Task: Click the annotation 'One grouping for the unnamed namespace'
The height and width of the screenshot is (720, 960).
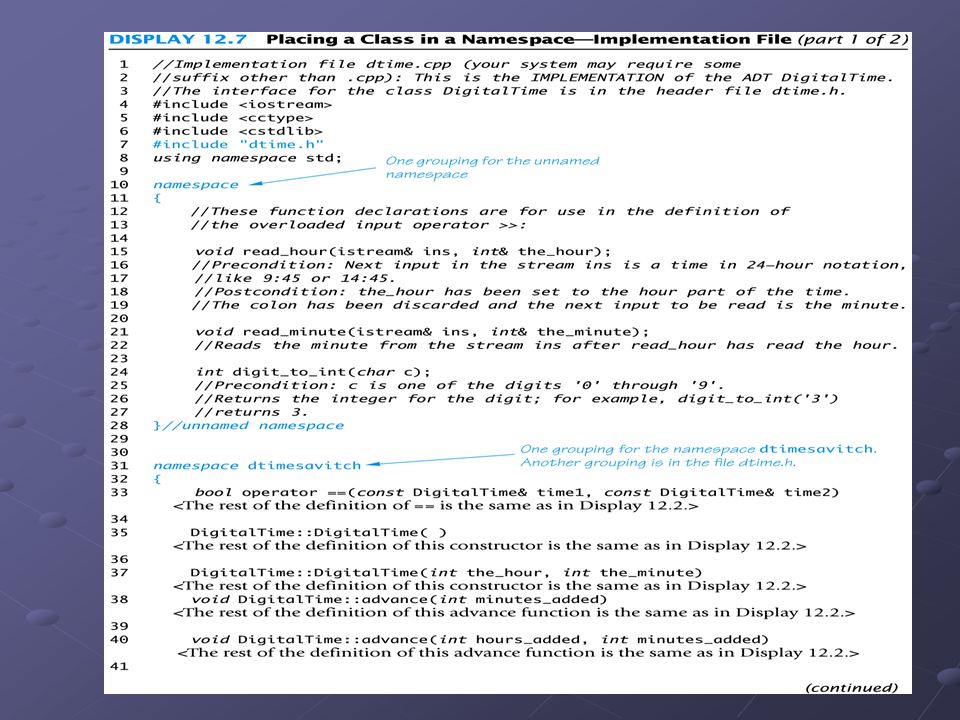Action: click(492, 167)
